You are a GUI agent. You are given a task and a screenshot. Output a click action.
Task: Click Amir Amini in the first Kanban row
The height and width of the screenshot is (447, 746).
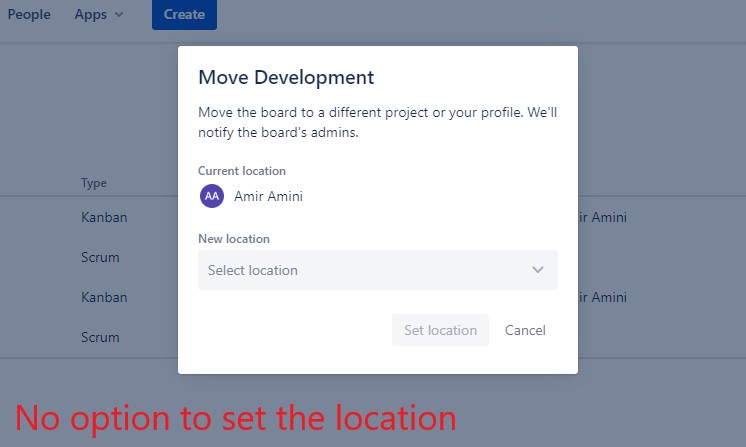tap(602, 217)
